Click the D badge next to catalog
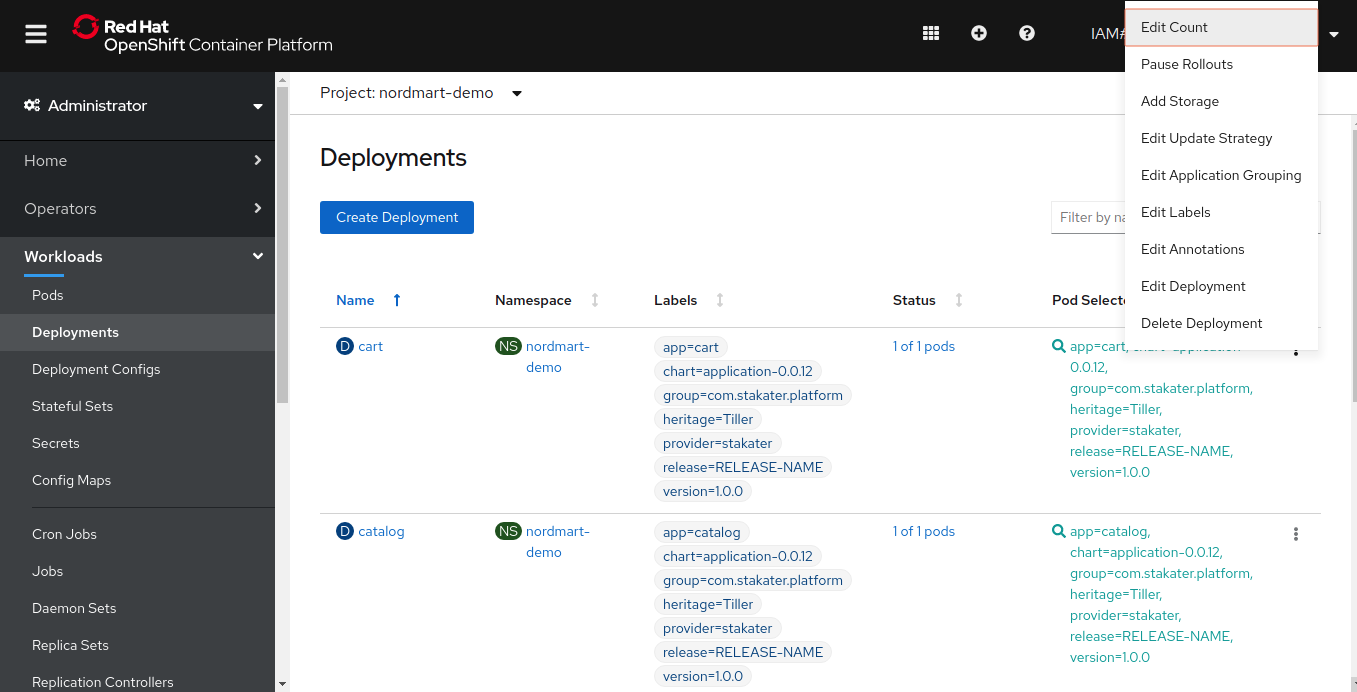The height and width of the screenshot is (692, 1357). 345,531
